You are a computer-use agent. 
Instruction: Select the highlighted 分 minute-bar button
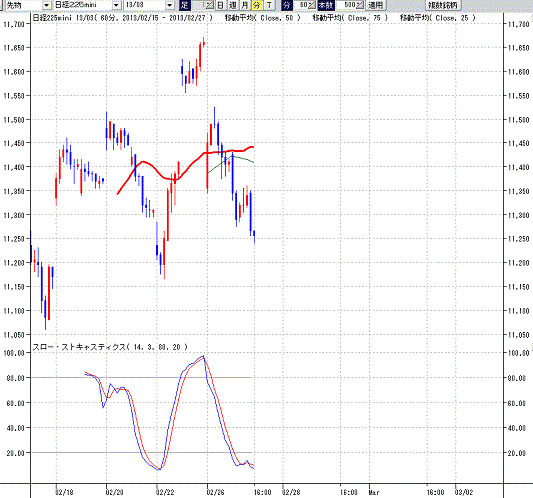[x=257, y=5]
